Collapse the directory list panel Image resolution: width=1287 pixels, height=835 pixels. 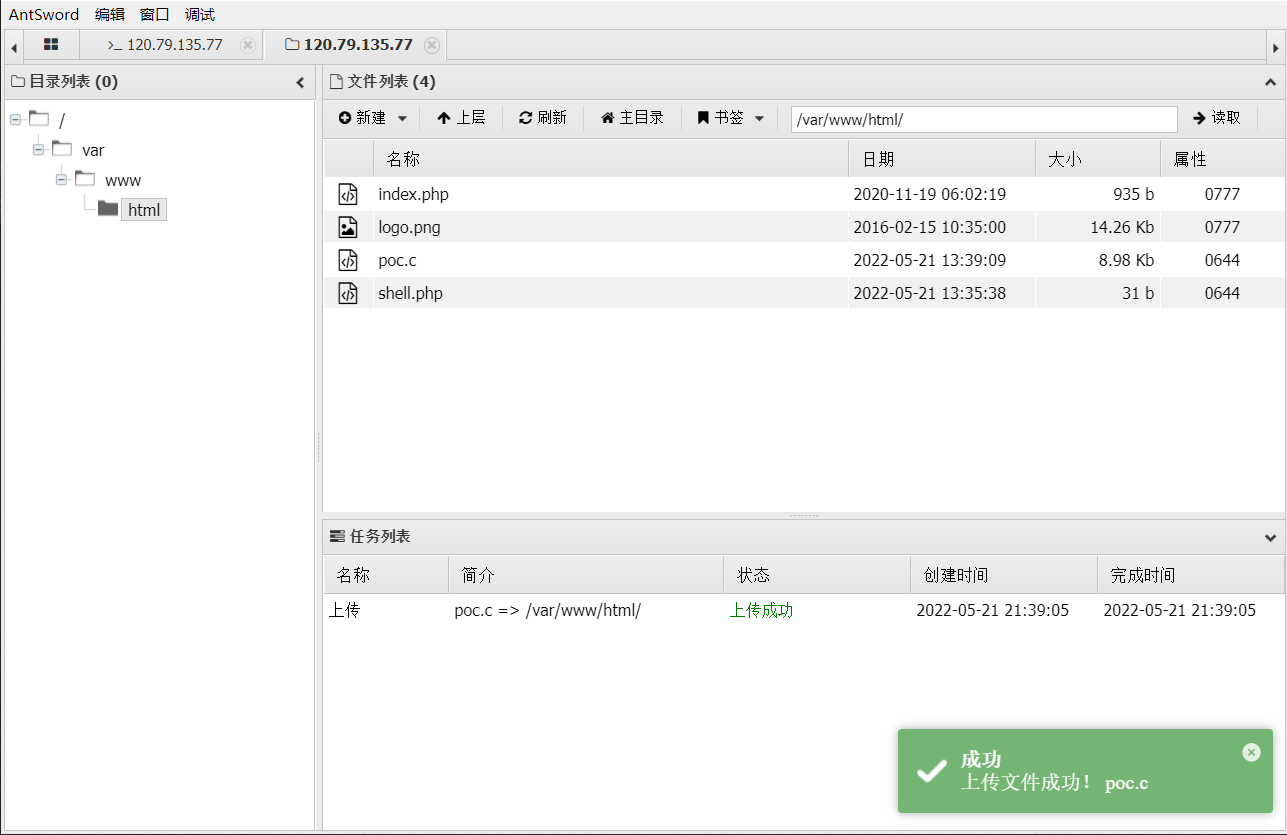(x=300, y=83)
